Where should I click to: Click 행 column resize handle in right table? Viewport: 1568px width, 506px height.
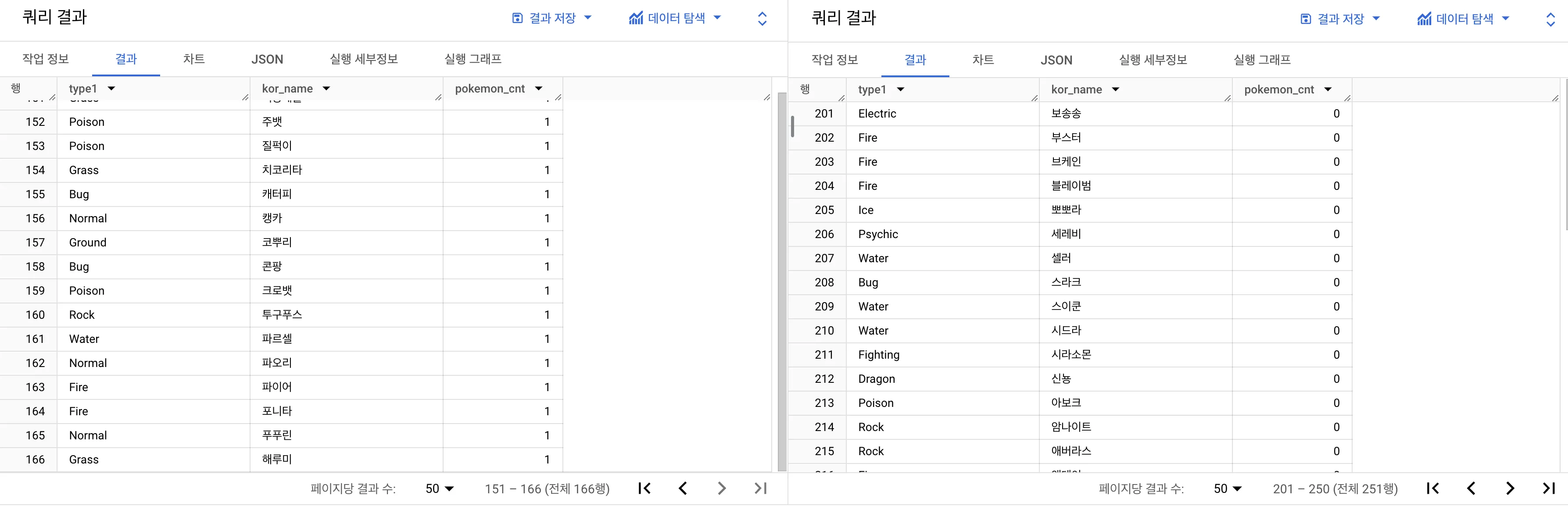[841, 98]
